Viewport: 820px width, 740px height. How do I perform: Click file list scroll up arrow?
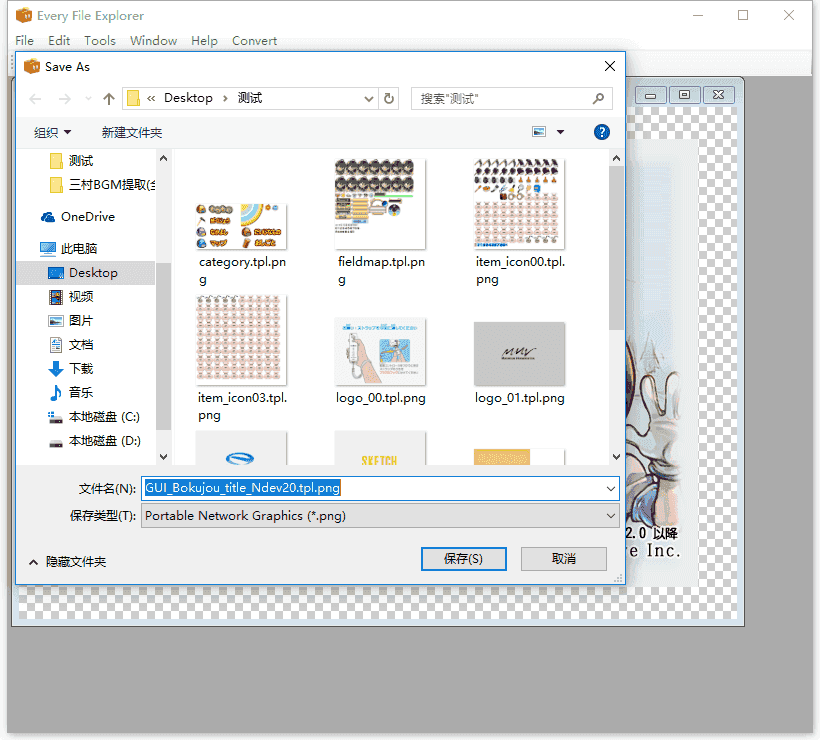617,158
